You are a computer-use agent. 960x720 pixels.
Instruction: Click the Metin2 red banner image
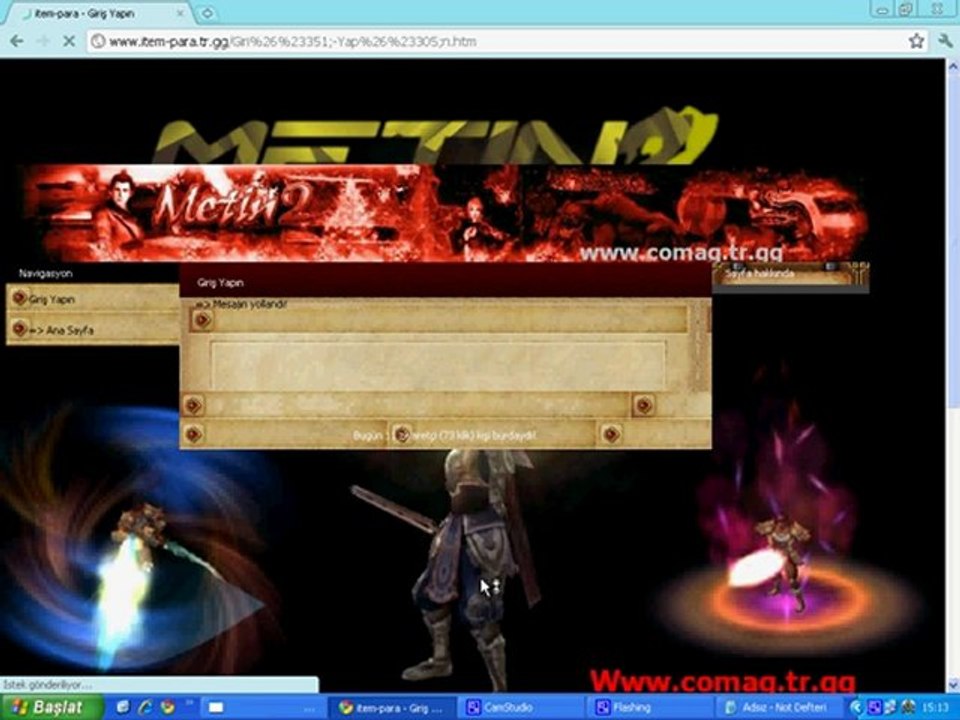click(445, 213)
